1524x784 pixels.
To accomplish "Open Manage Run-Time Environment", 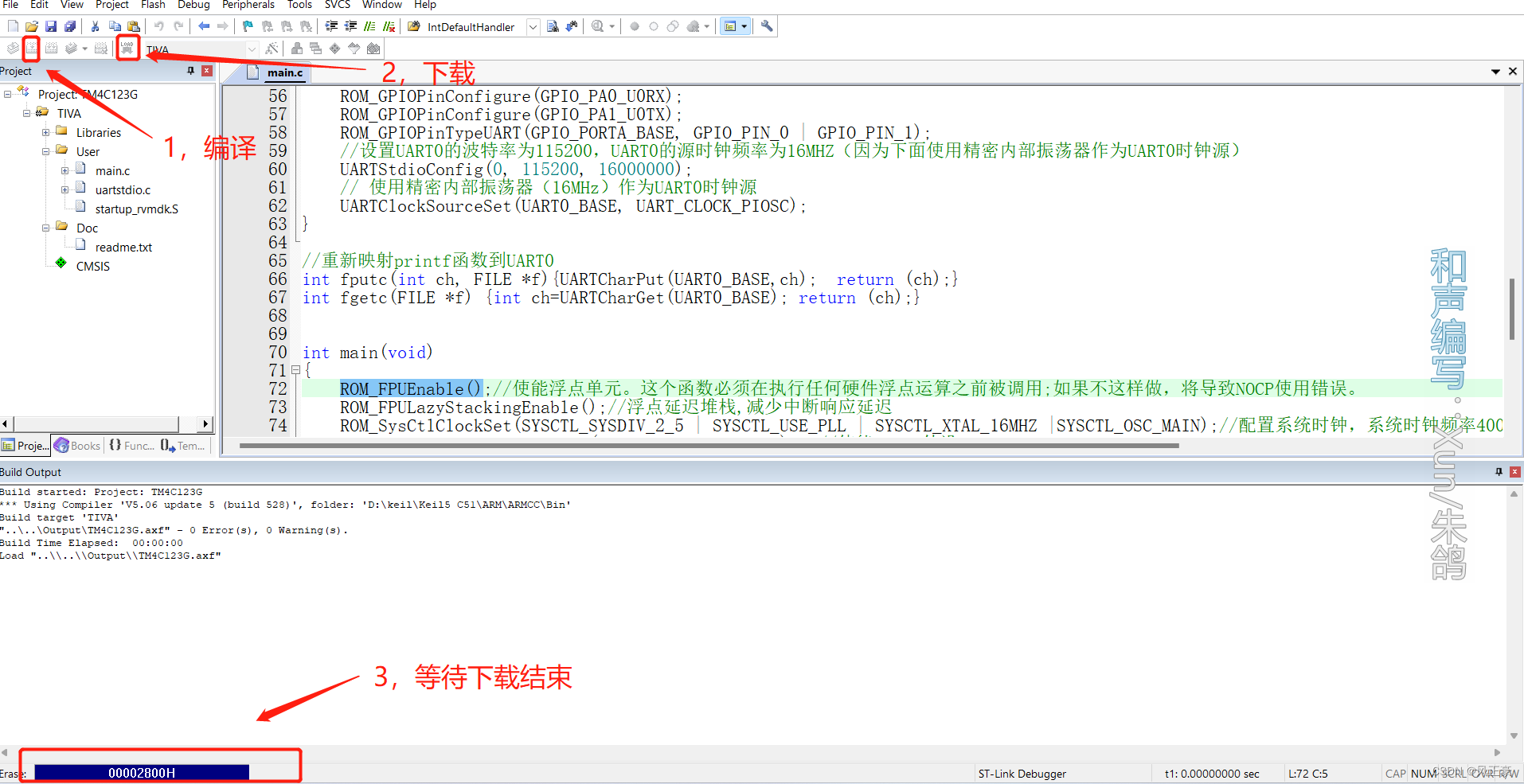I will [x=334, y=49].
